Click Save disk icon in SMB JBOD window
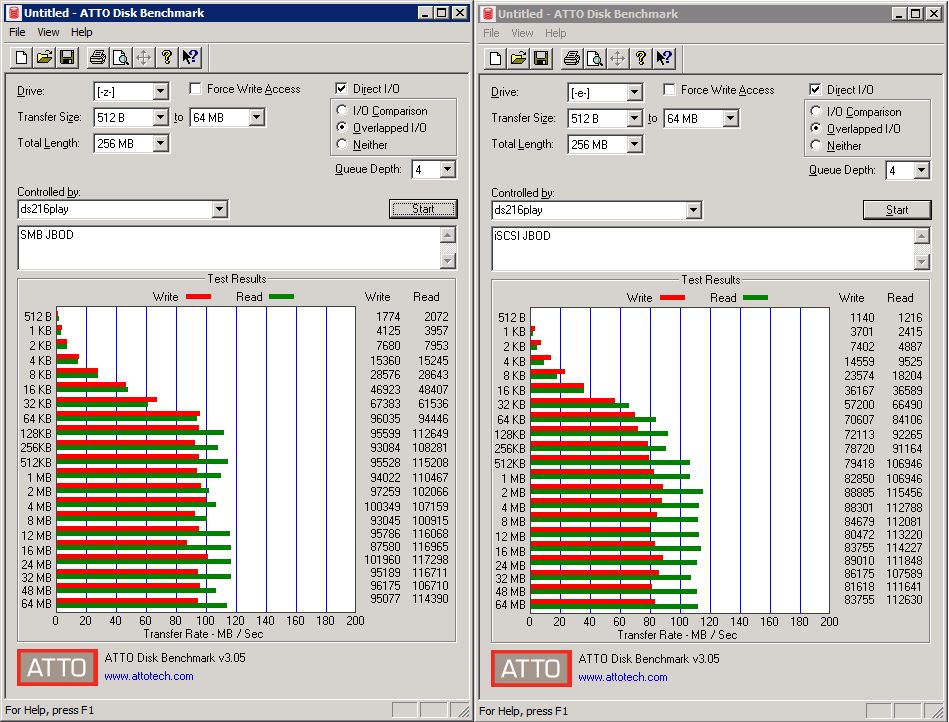This screenshot has width=949, height=722. coord(67,57)
